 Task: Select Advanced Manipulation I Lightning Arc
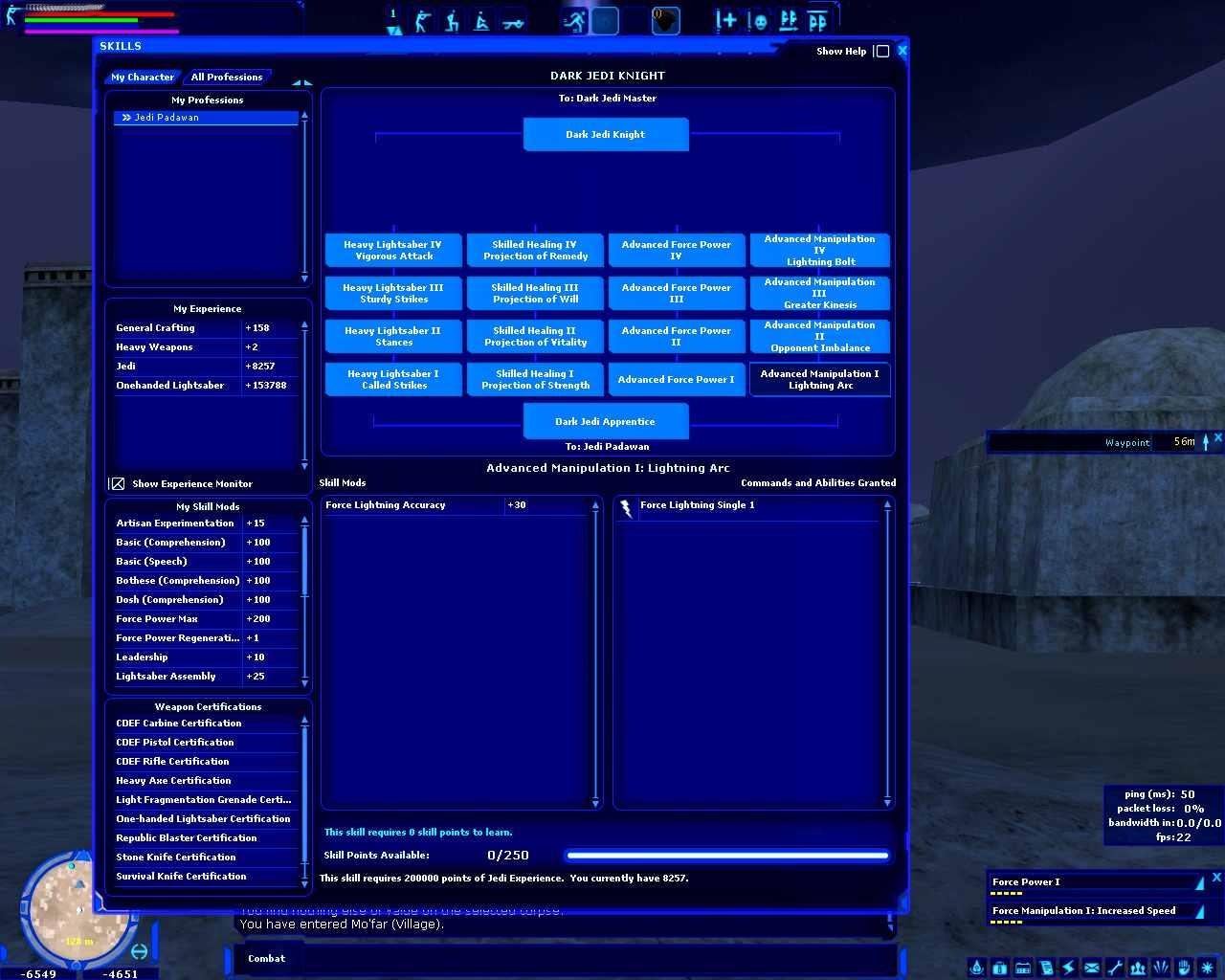tap(820, 380)
